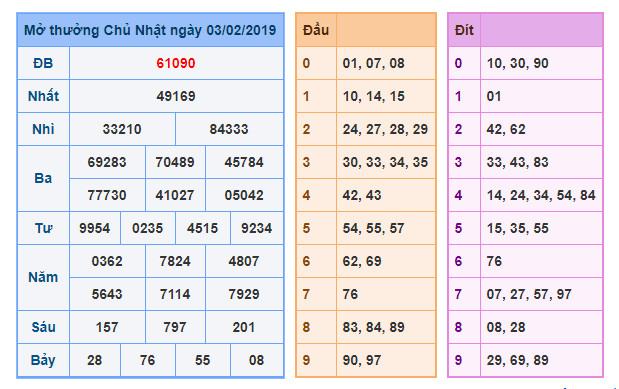Click Đít row values '42, 62'
619x389 pixels.
[x=506, y=129]
